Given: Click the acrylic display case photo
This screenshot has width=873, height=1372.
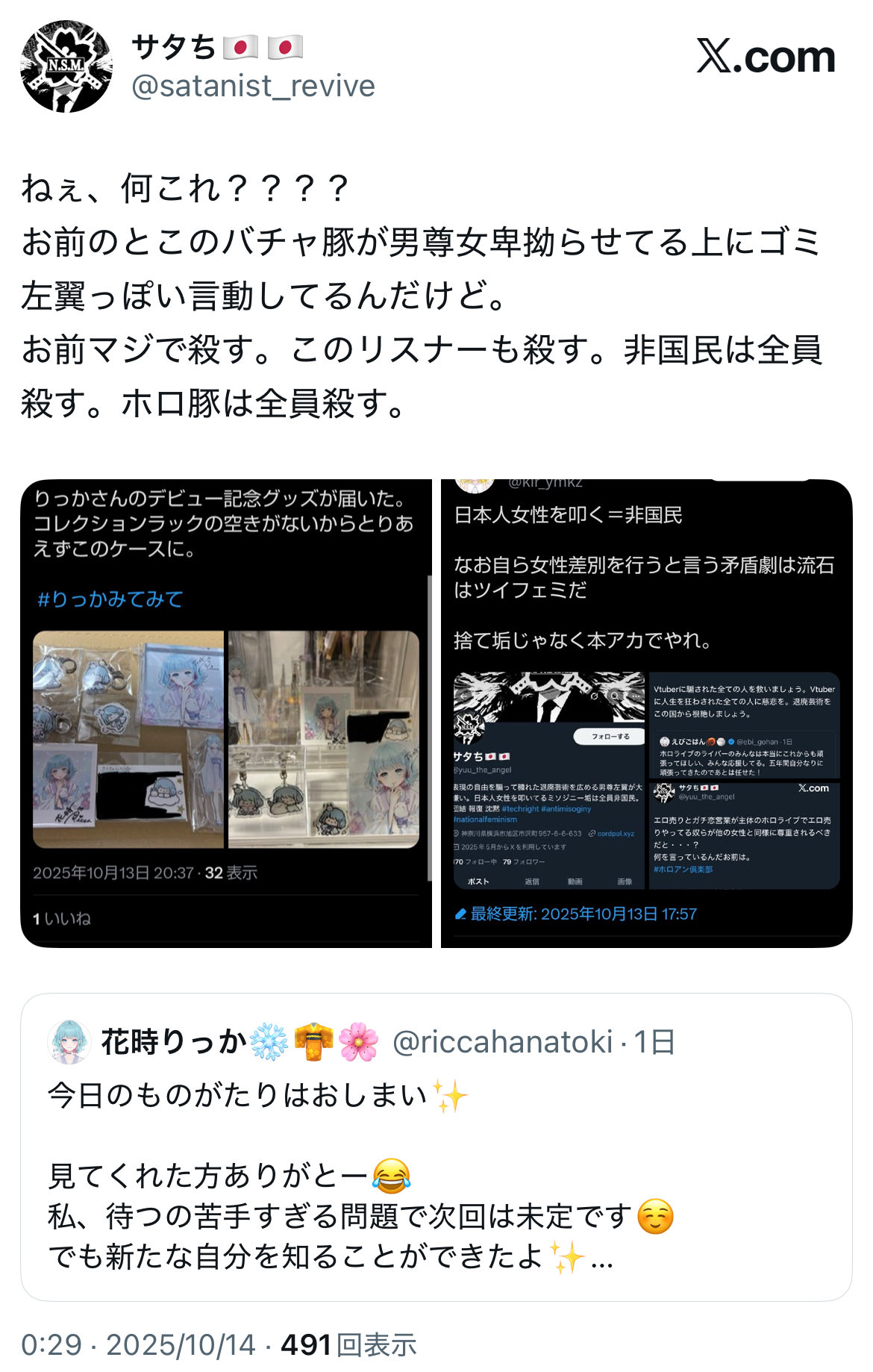Looking at the screenshot, I should coord(324,740).
